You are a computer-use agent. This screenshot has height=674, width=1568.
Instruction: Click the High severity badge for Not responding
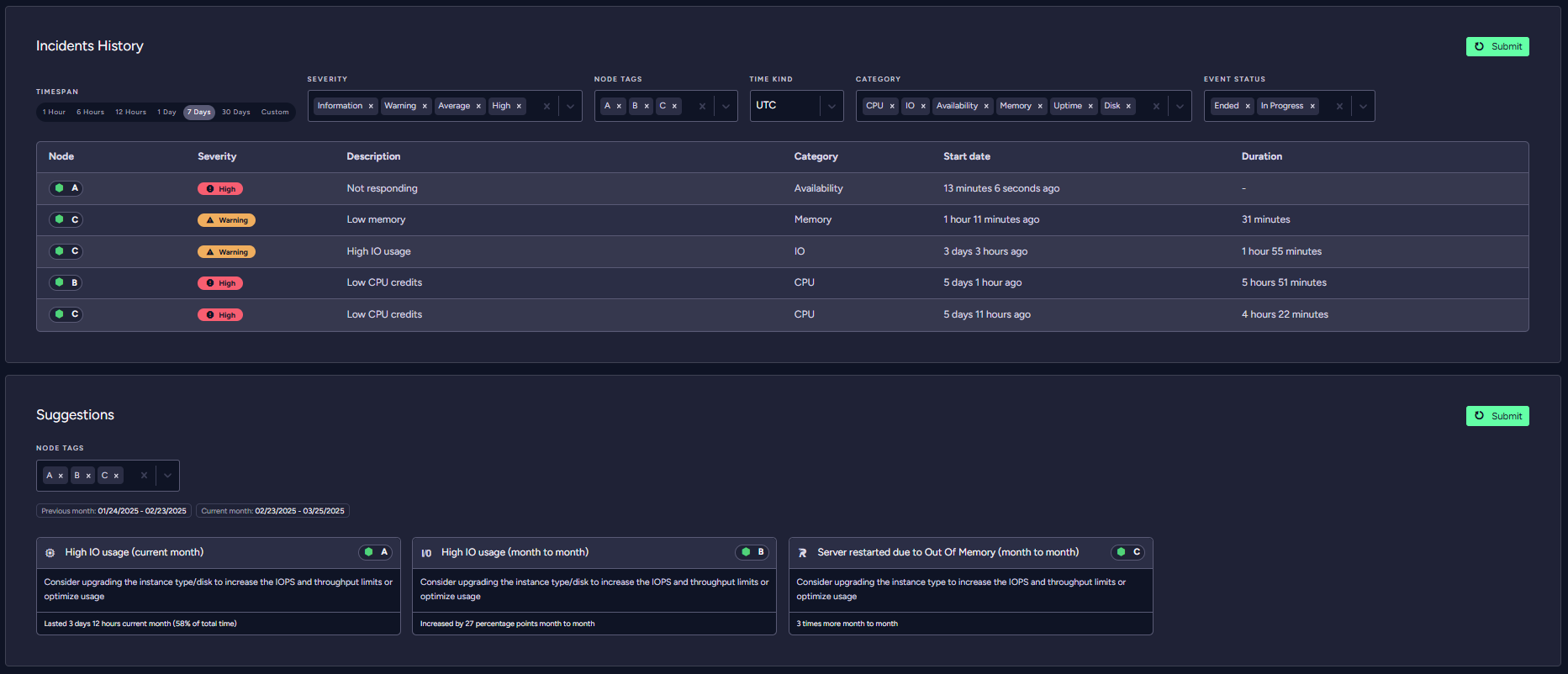point(220,189)
